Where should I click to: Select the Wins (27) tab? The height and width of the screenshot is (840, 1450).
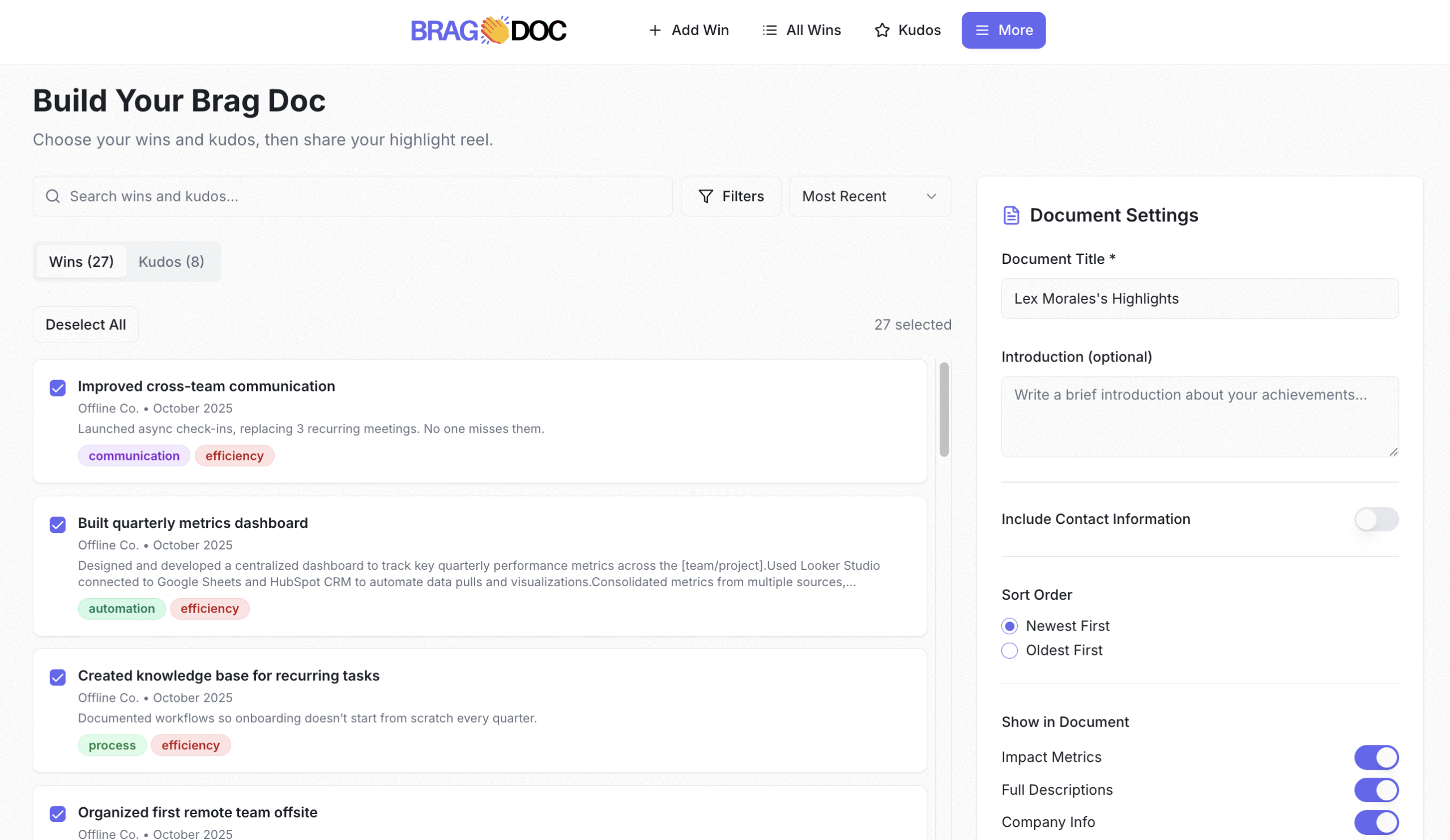tap(80, 261)
